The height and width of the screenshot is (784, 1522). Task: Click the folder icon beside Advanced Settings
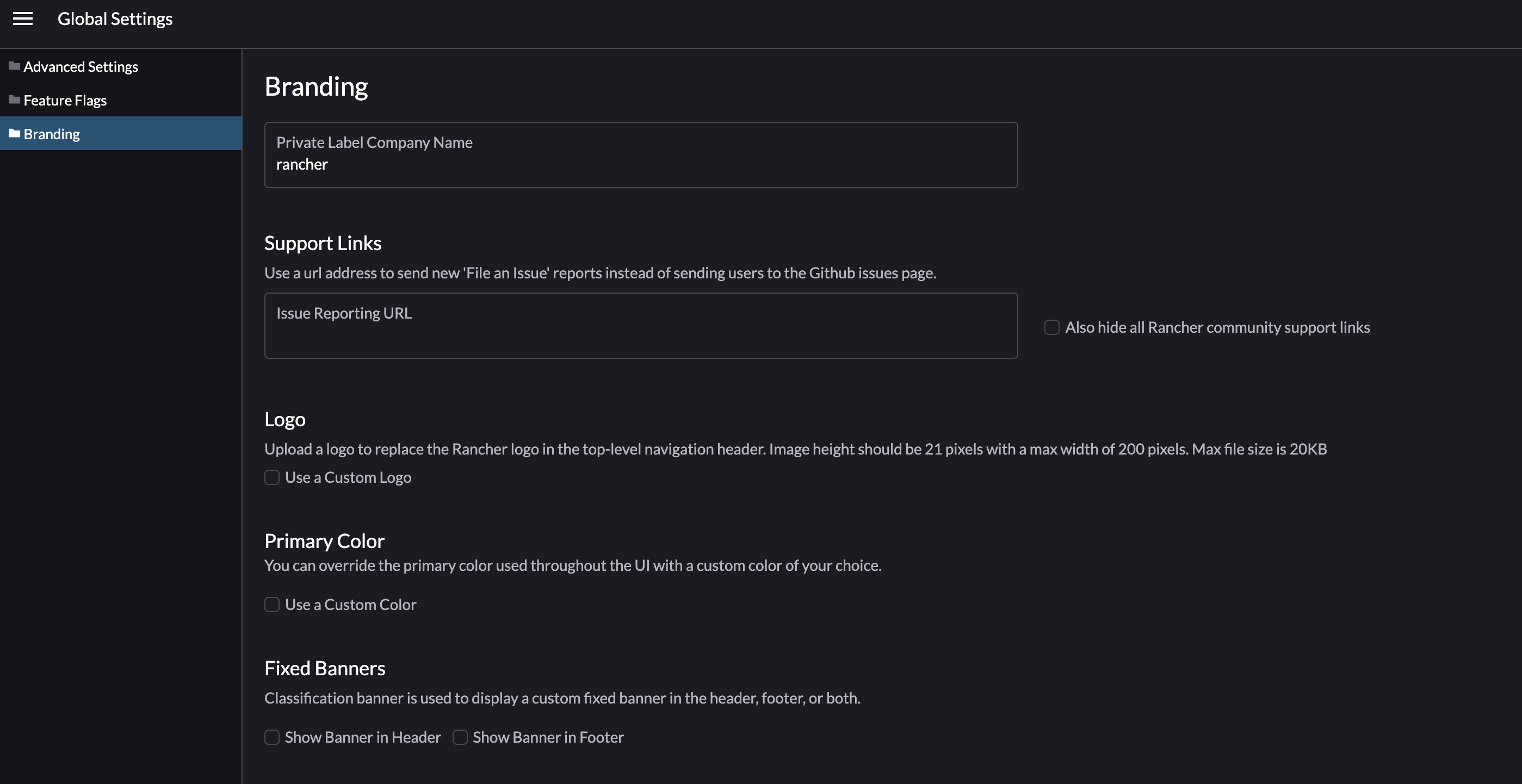(14, 65)
